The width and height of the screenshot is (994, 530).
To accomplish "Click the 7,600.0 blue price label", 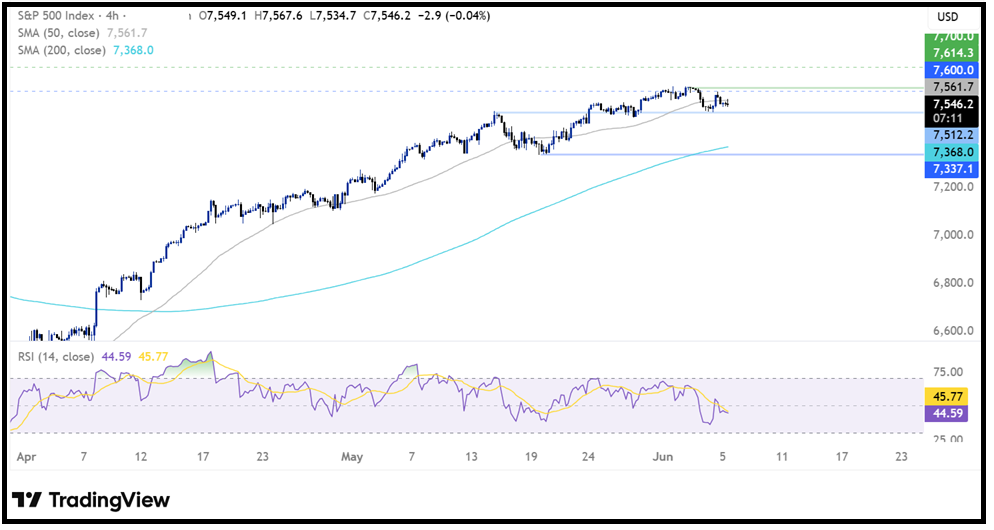I will (952, 70).
